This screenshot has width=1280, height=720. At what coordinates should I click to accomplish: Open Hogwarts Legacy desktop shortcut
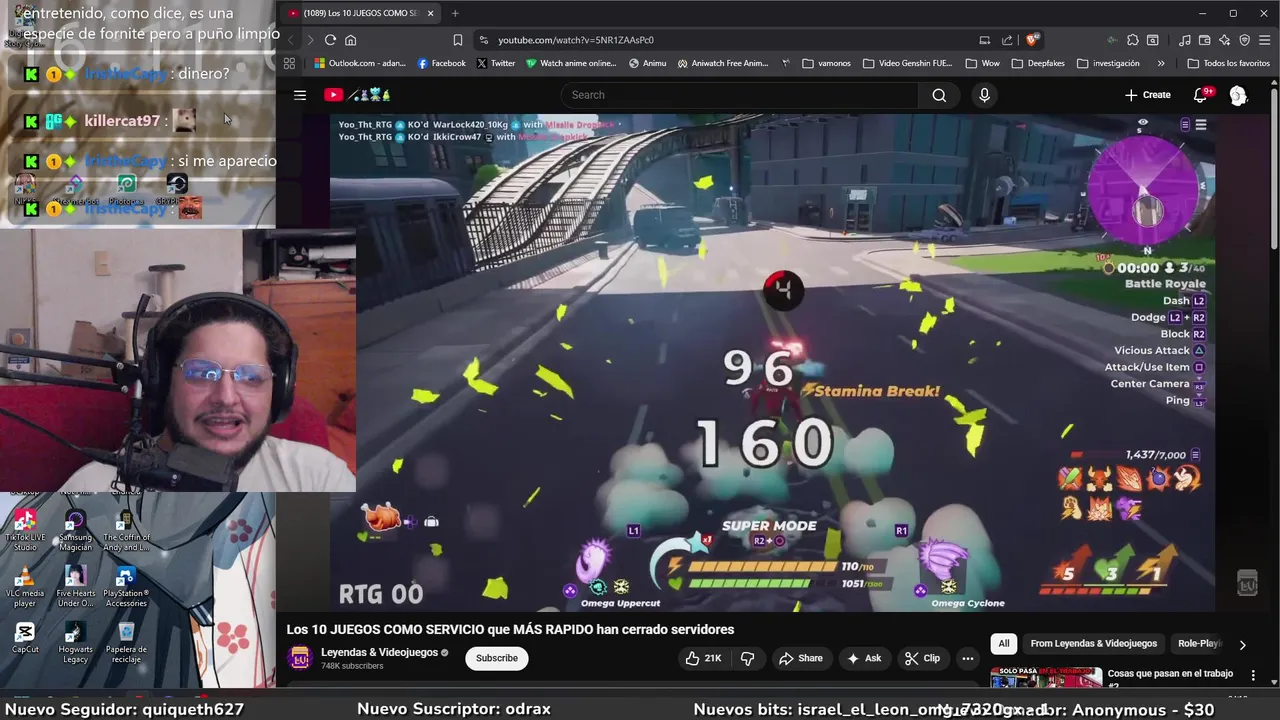[x=75, y=643]
